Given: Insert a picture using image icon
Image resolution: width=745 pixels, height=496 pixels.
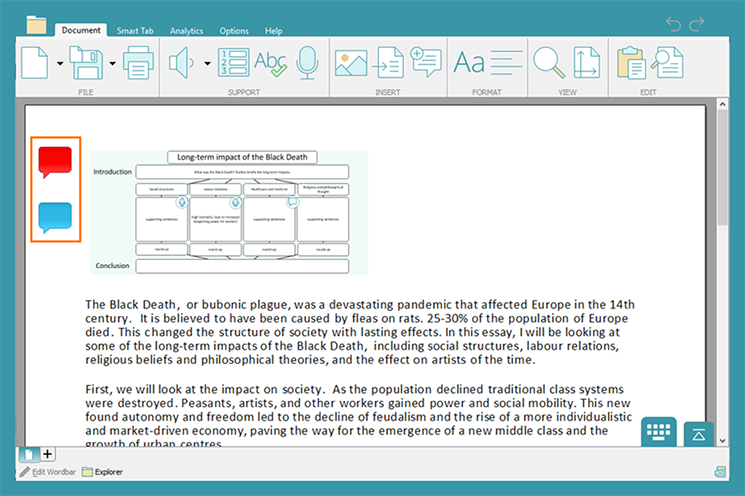Looking at the screenshot, I should coord(351,63).
